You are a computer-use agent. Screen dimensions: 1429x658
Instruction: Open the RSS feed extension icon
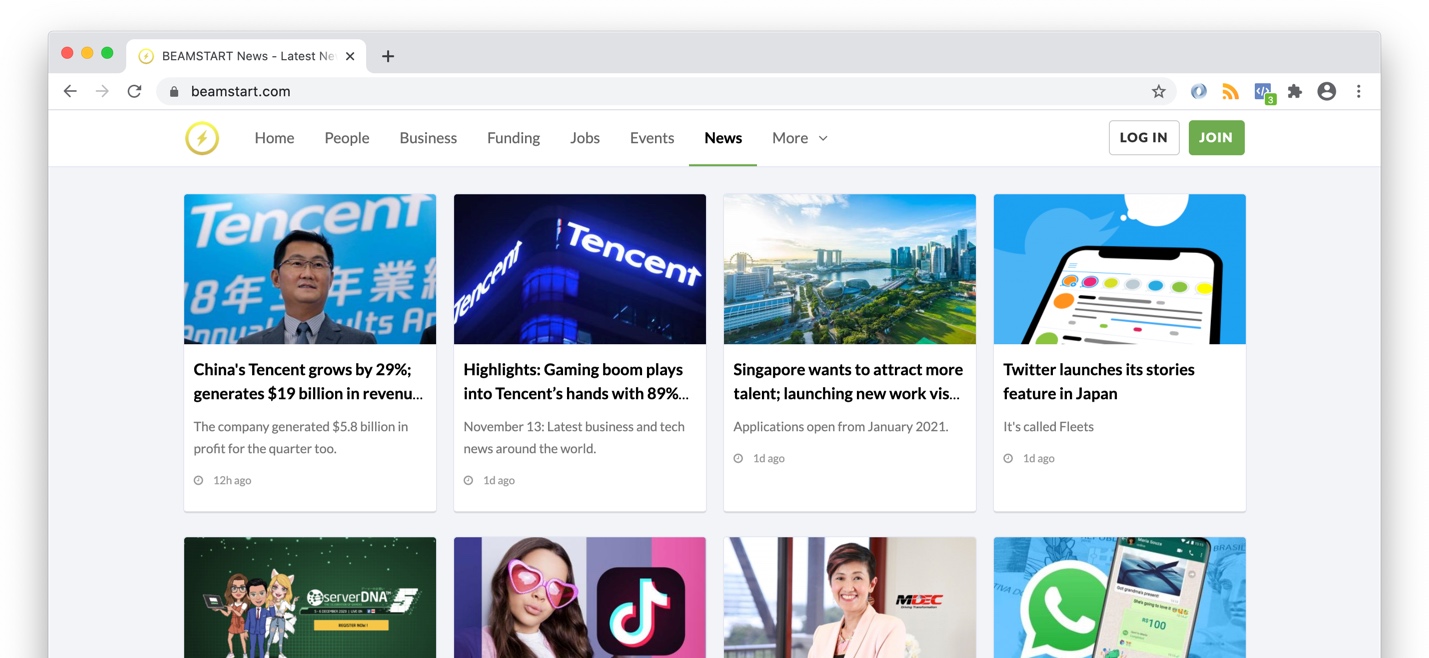(1230, 91)
